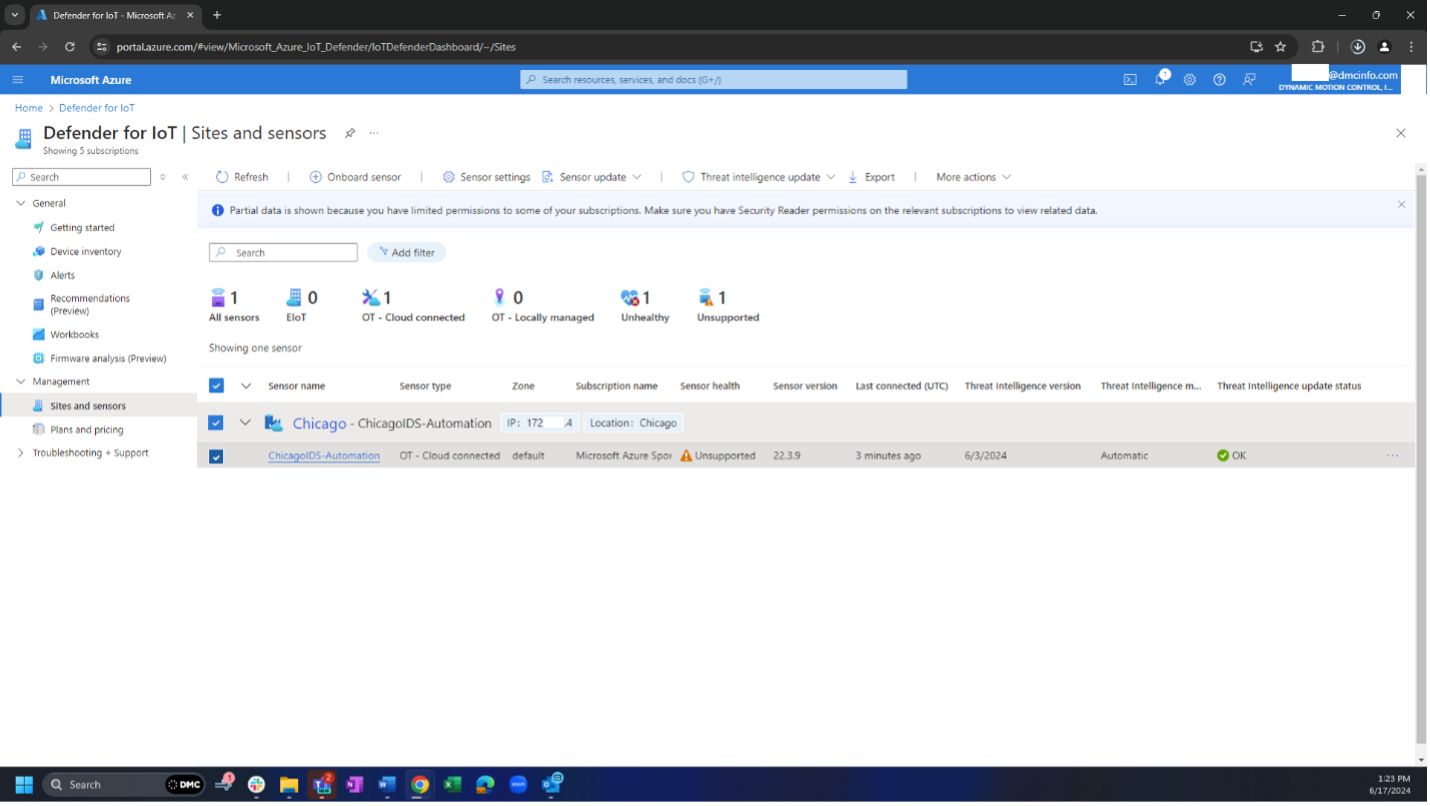Click the Unsupported health status
This screenshot has width=1430, height=806.
pos(718,456)
